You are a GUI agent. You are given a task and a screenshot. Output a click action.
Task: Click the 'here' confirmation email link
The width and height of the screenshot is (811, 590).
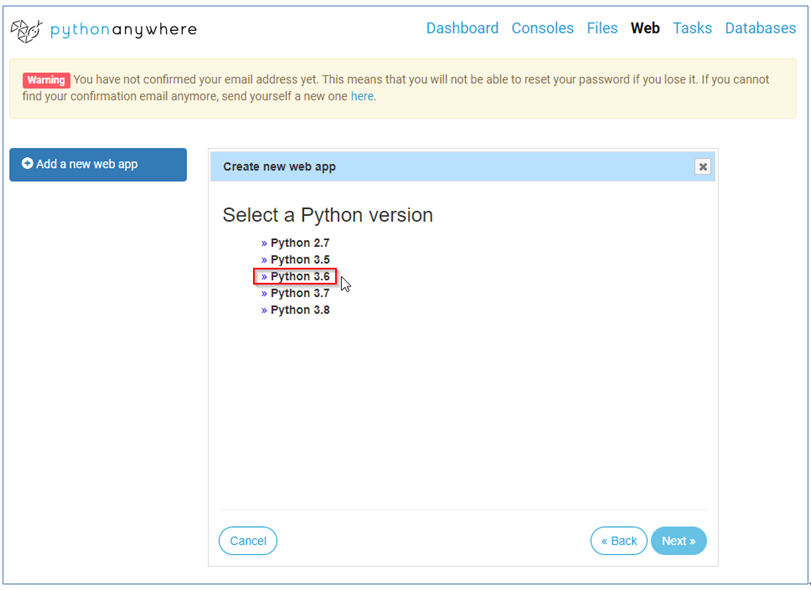coord(361,97)
